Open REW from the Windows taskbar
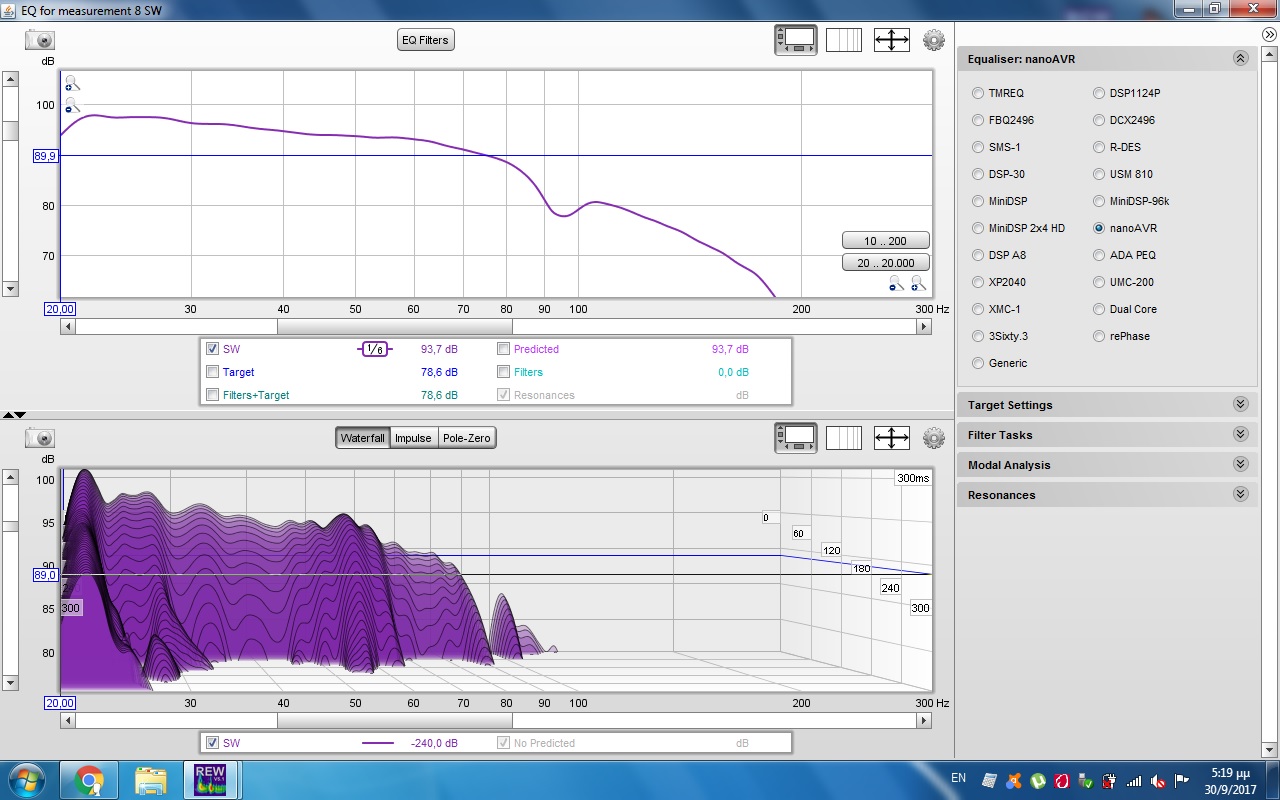 pyautogui.click(x=210, y=779)
